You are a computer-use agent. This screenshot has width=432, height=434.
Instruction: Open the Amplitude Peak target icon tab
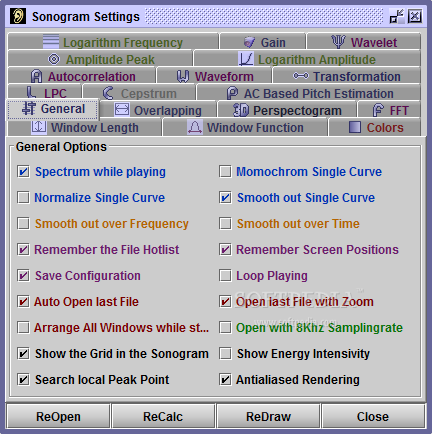click(54, 59)
